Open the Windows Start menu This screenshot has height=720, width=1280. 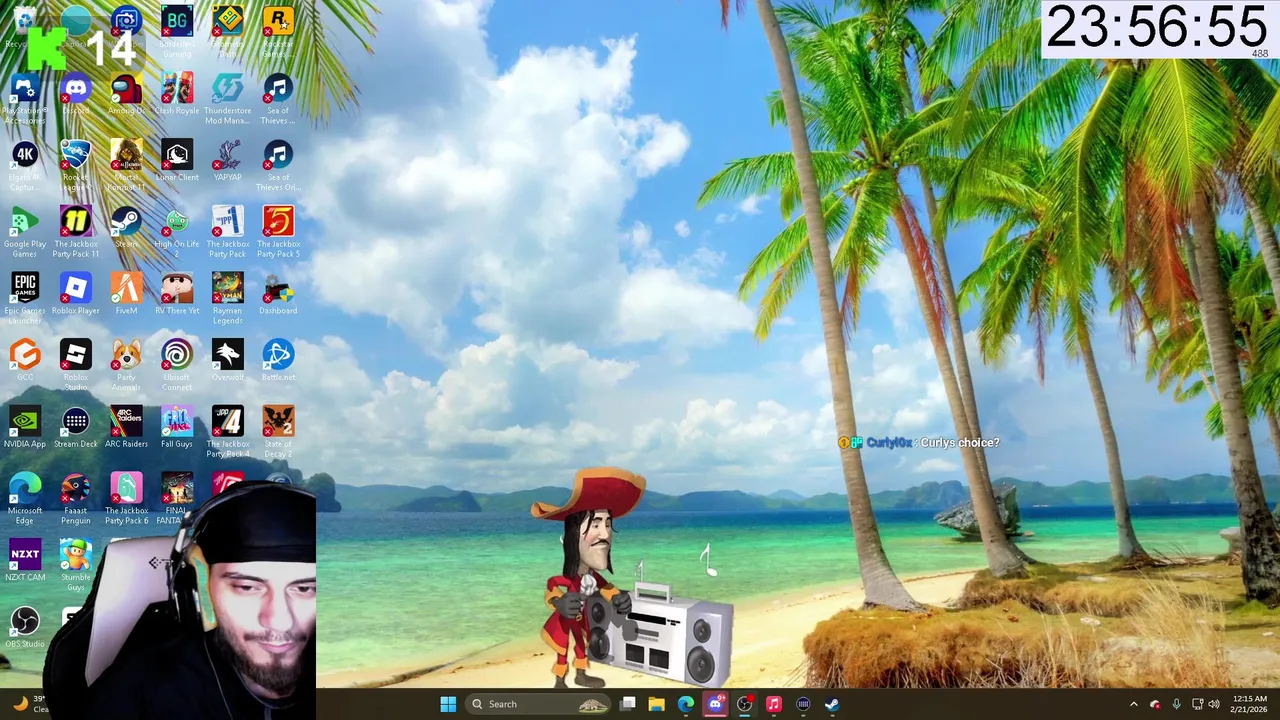[x=448, y=704]
